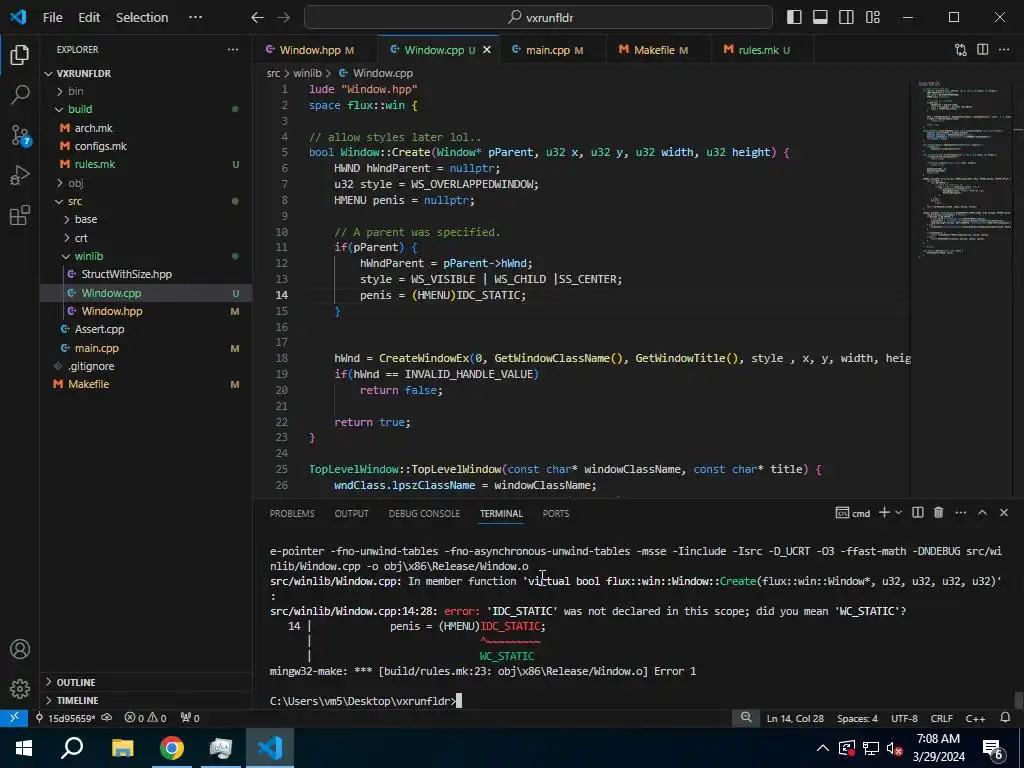Kill terminal with trash icon

pyautogui.click(x=938, y=513)
